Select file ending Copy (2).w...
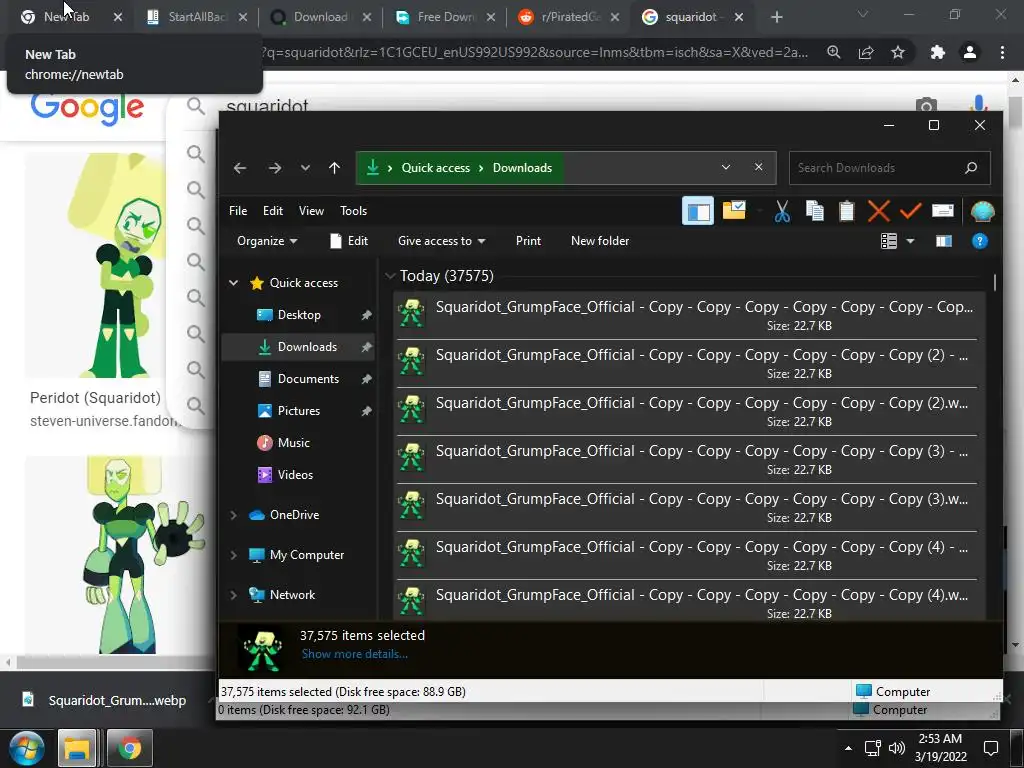This screenshot has width=1024, height=768. (x=686, y=411)
